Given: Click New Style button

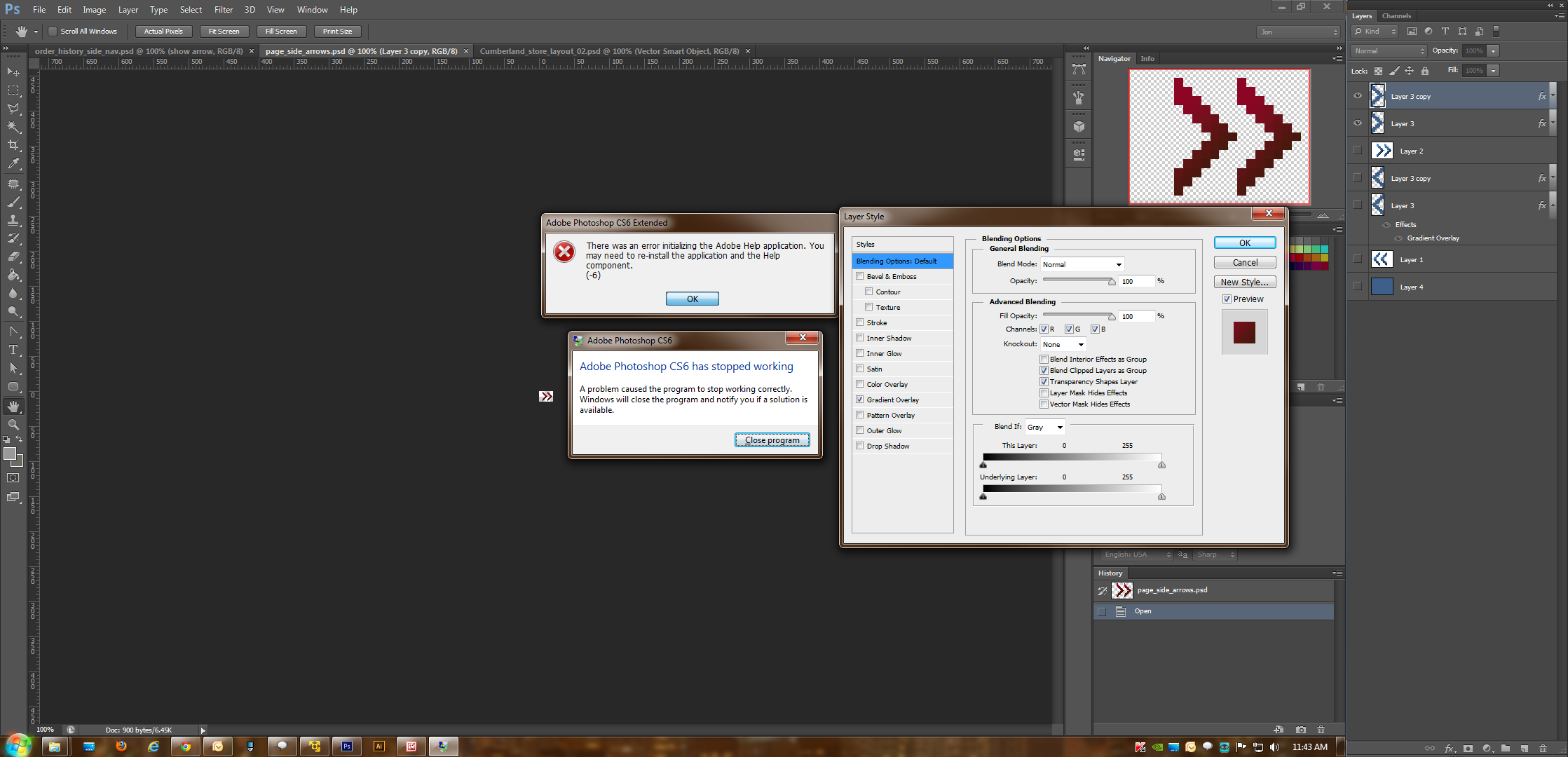Looking at the screenshot, I should coord(1245,282).
